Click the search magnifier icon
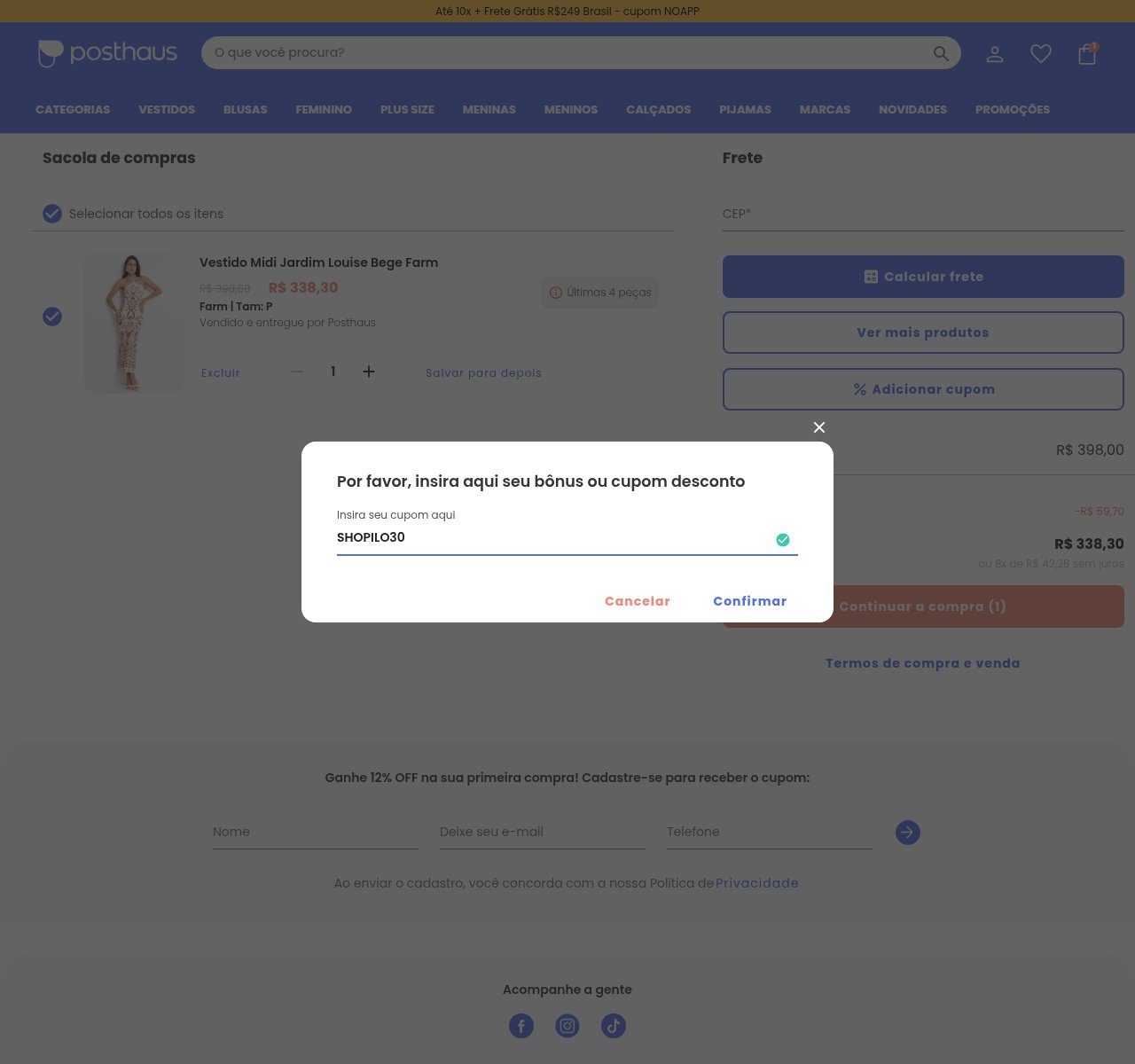 (x=941, y=54)
